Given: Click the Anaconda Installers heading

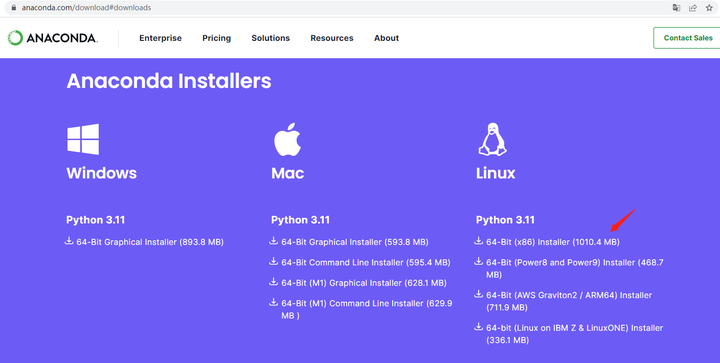Looking at the screenshot, I should click(x=169, y=81).
